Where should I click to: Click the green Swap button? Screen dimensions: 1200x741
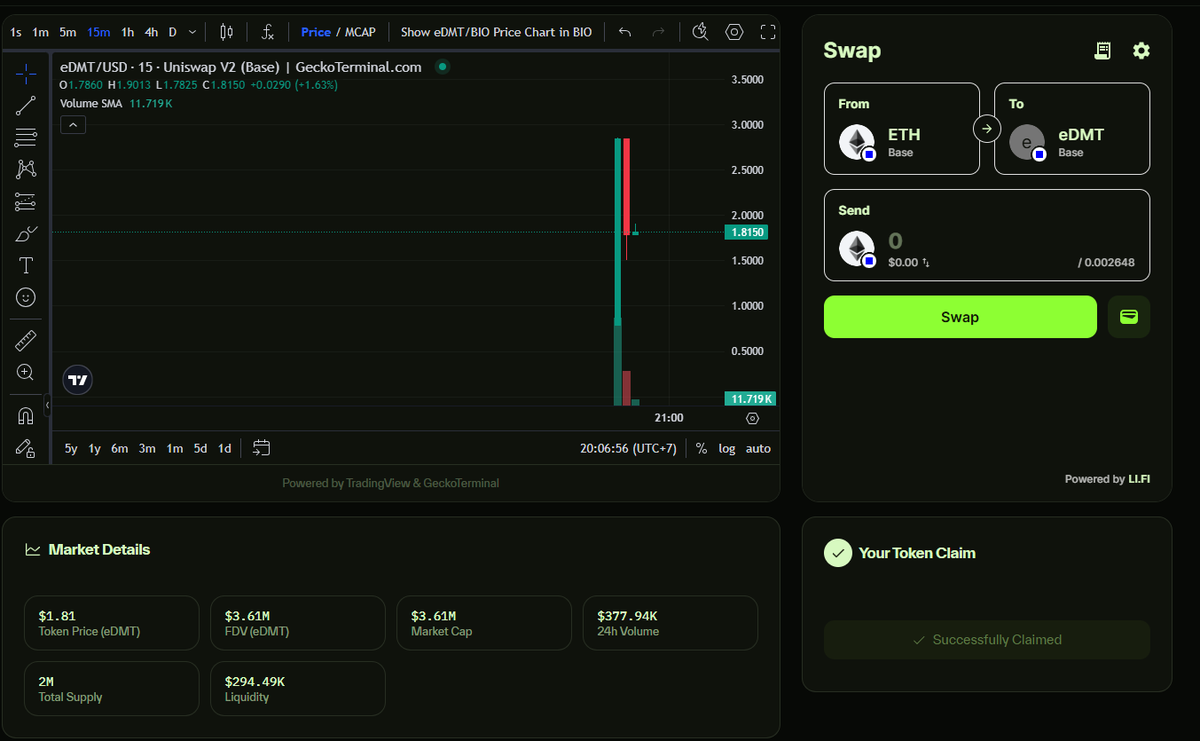960,317
